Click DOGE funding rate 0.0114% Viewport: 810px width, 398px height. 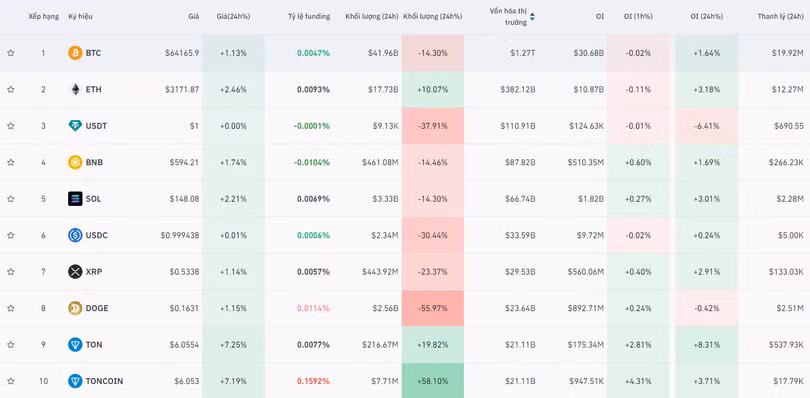point(314,308)
